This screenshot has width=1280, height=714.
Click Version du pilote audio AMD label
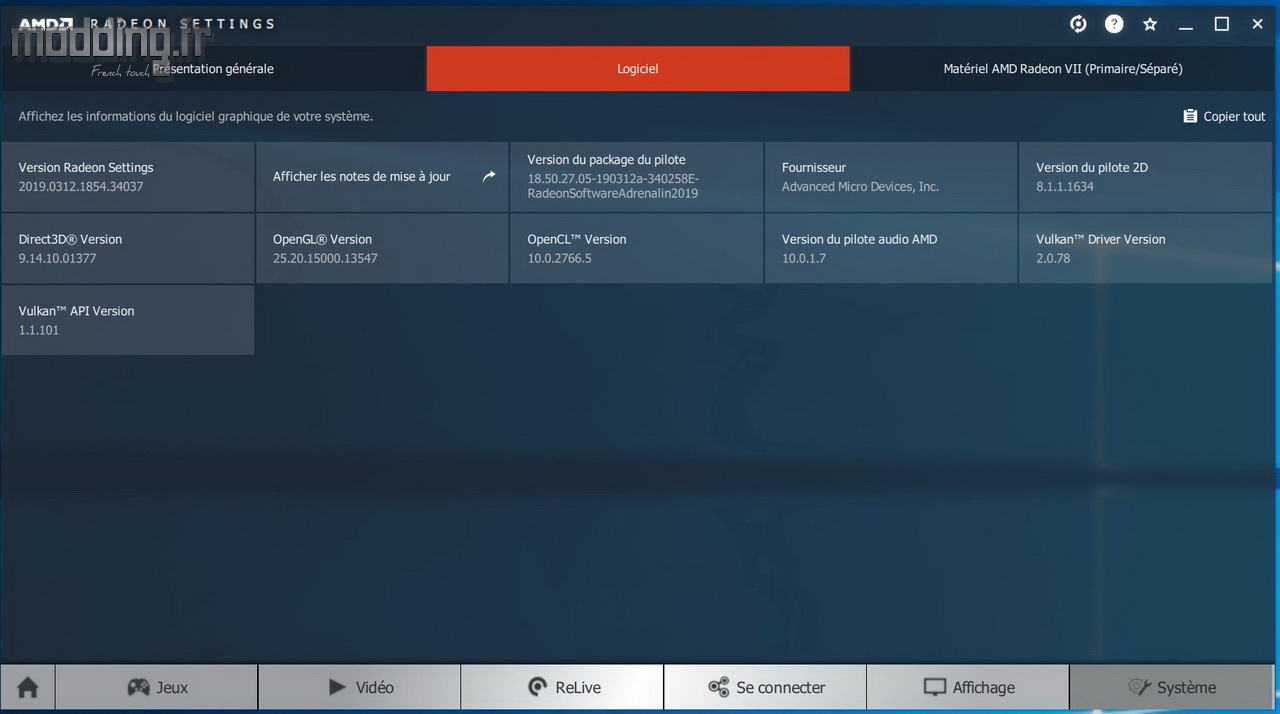(x=860, y=239)
